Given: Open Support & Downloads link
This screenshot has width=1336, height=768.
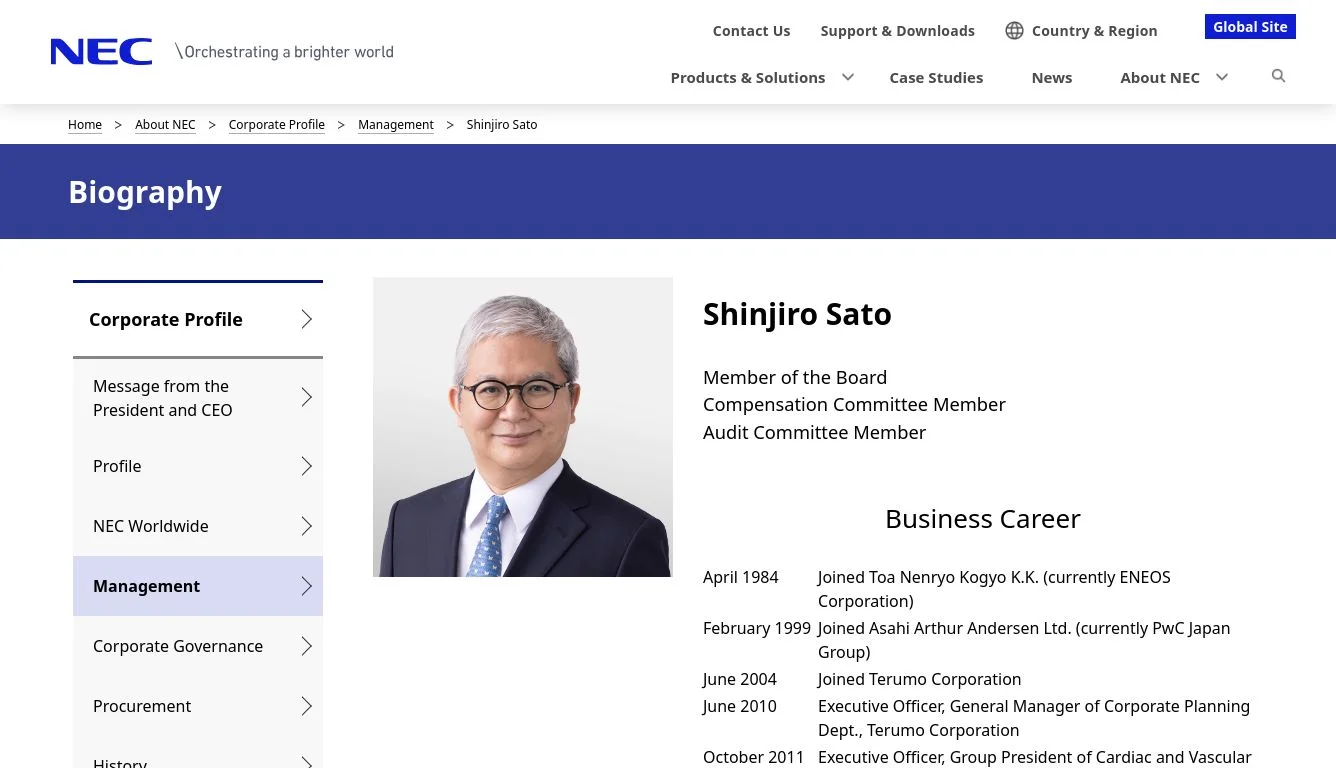Looking at the screenshot, I should [x=897, y=31].
